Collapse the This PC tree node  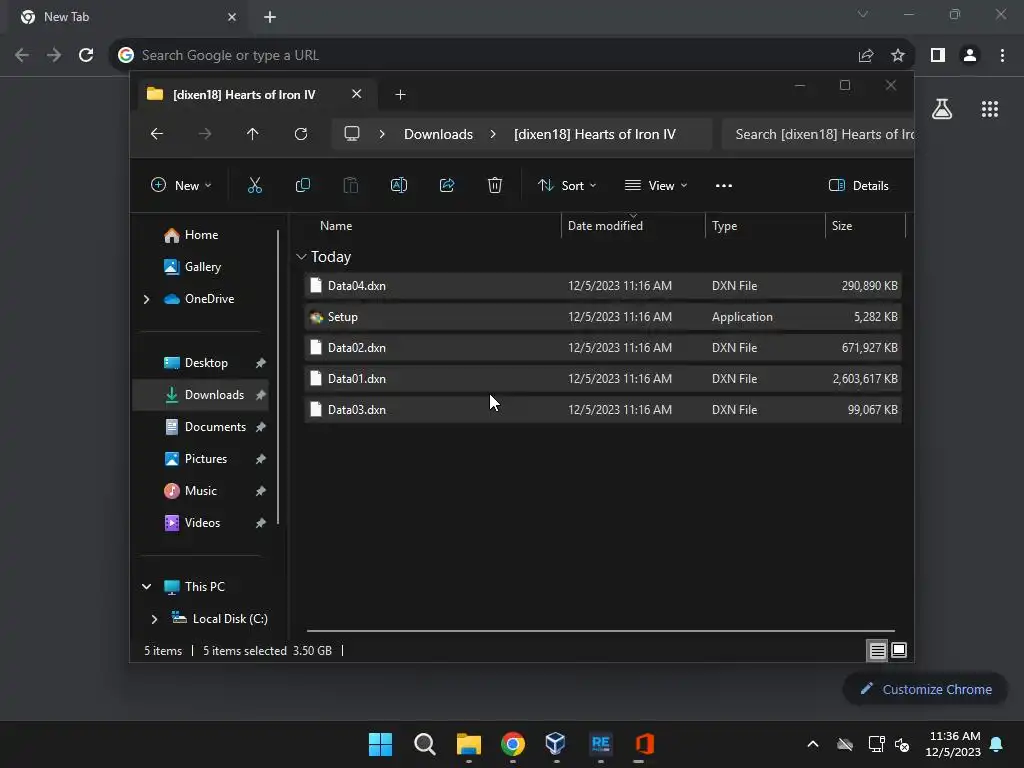[146, 586]
